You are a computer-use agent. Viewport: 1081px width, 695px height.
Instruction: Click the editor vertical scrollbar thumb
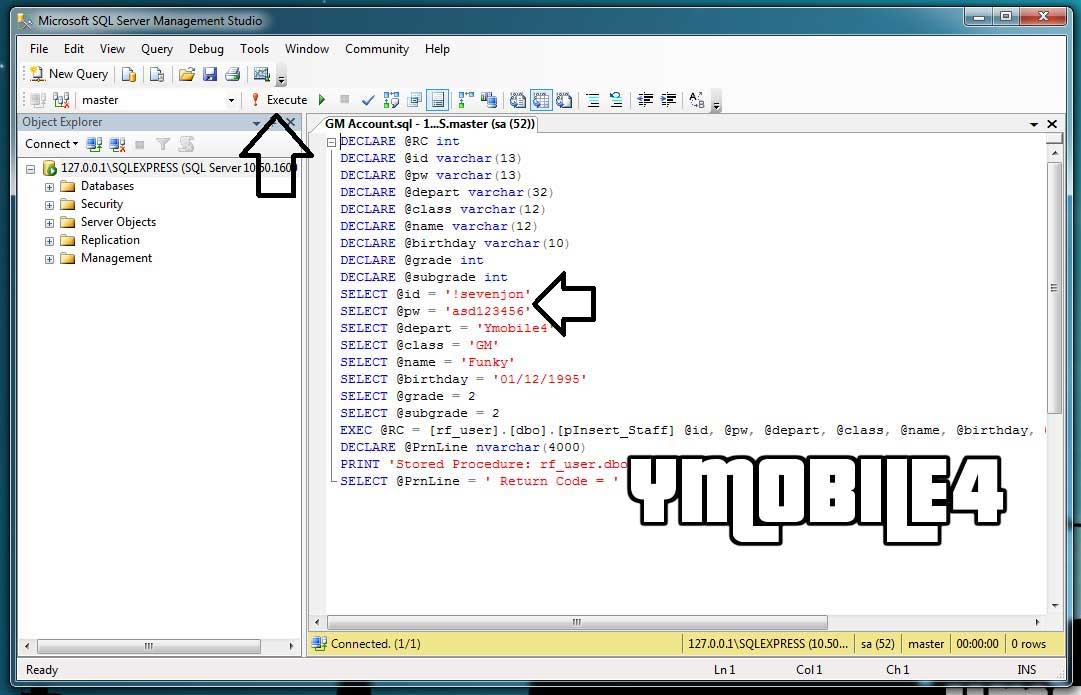pos(1054,288)
